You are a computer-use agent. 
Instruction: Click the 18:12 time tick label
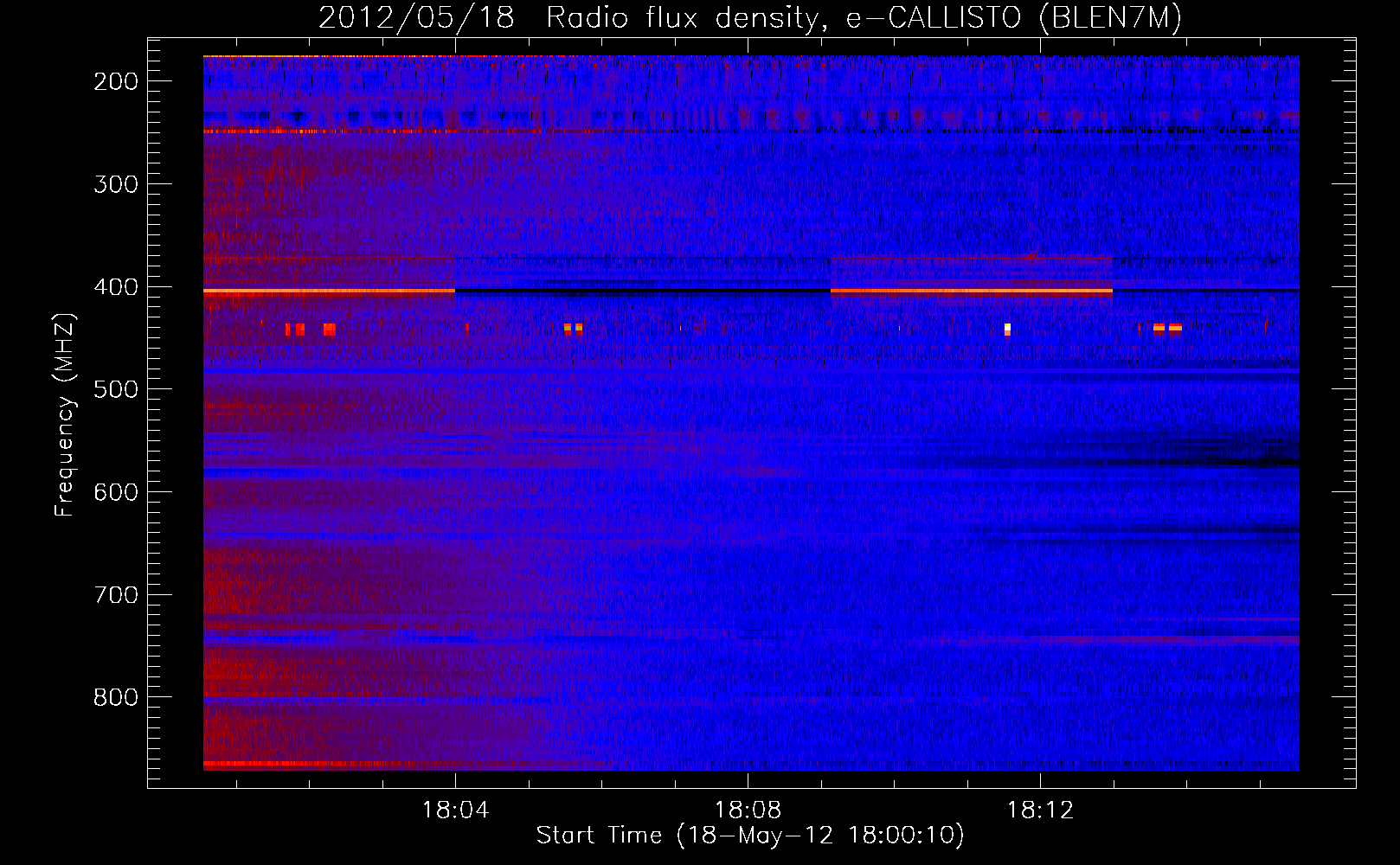coord(1040,810)
